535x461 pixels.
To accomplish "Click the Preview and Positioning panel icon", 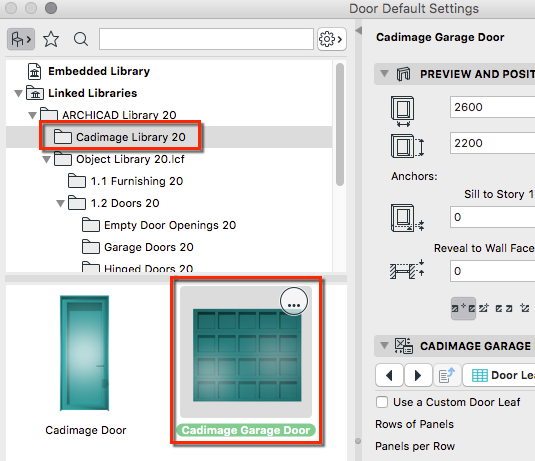I will coord(403,74).
